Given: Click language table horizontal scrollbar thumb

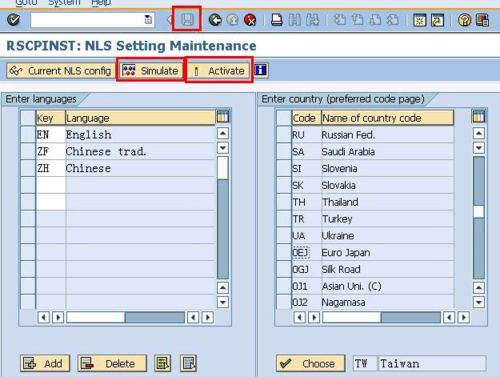Looking at the screenshot, I should (x=95, y=317).
